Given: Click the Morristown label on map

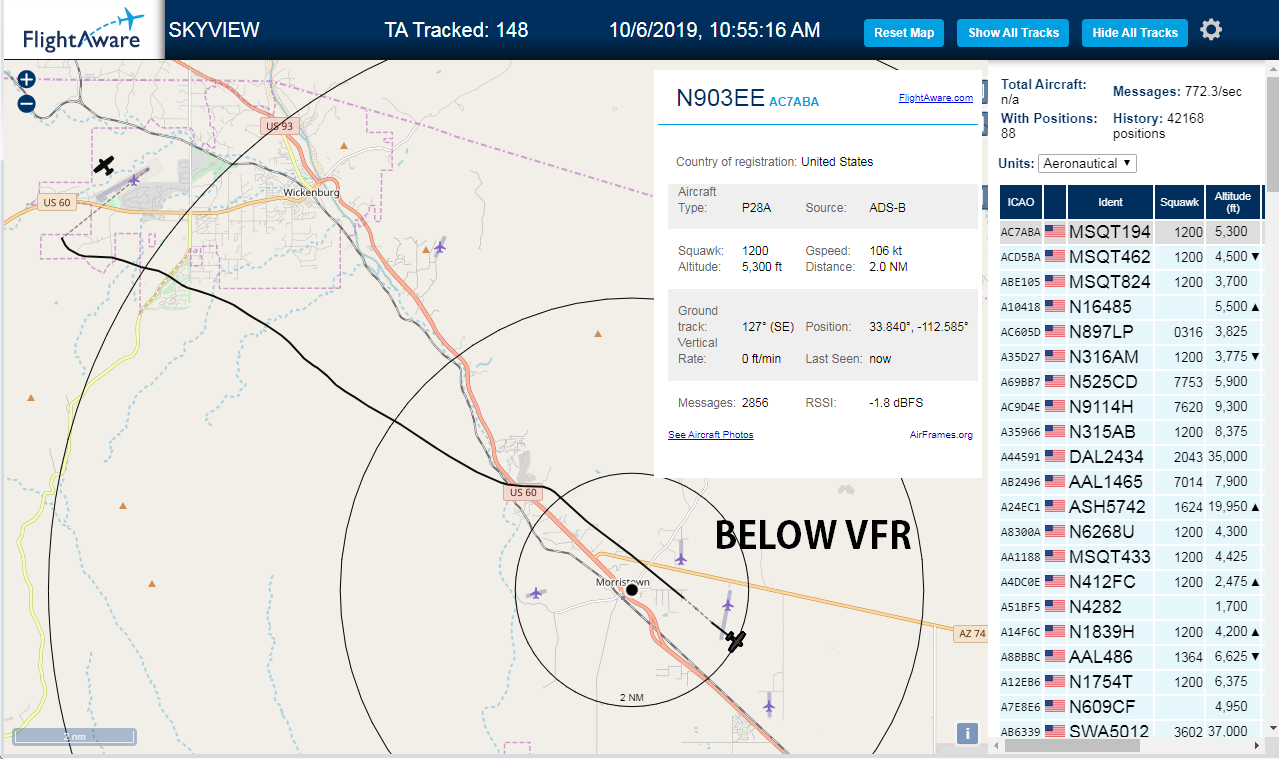Looking at the screenshot, I should tap(622, 582).
